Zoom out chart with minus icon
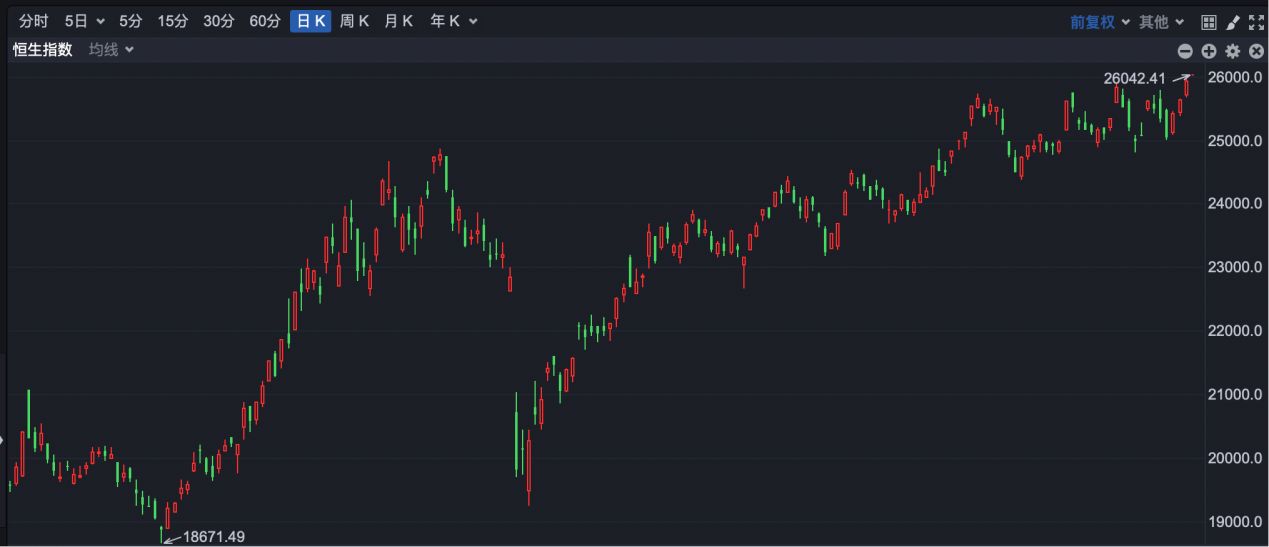This screenshot has height=547, width=1269. tap(1185, 51)
